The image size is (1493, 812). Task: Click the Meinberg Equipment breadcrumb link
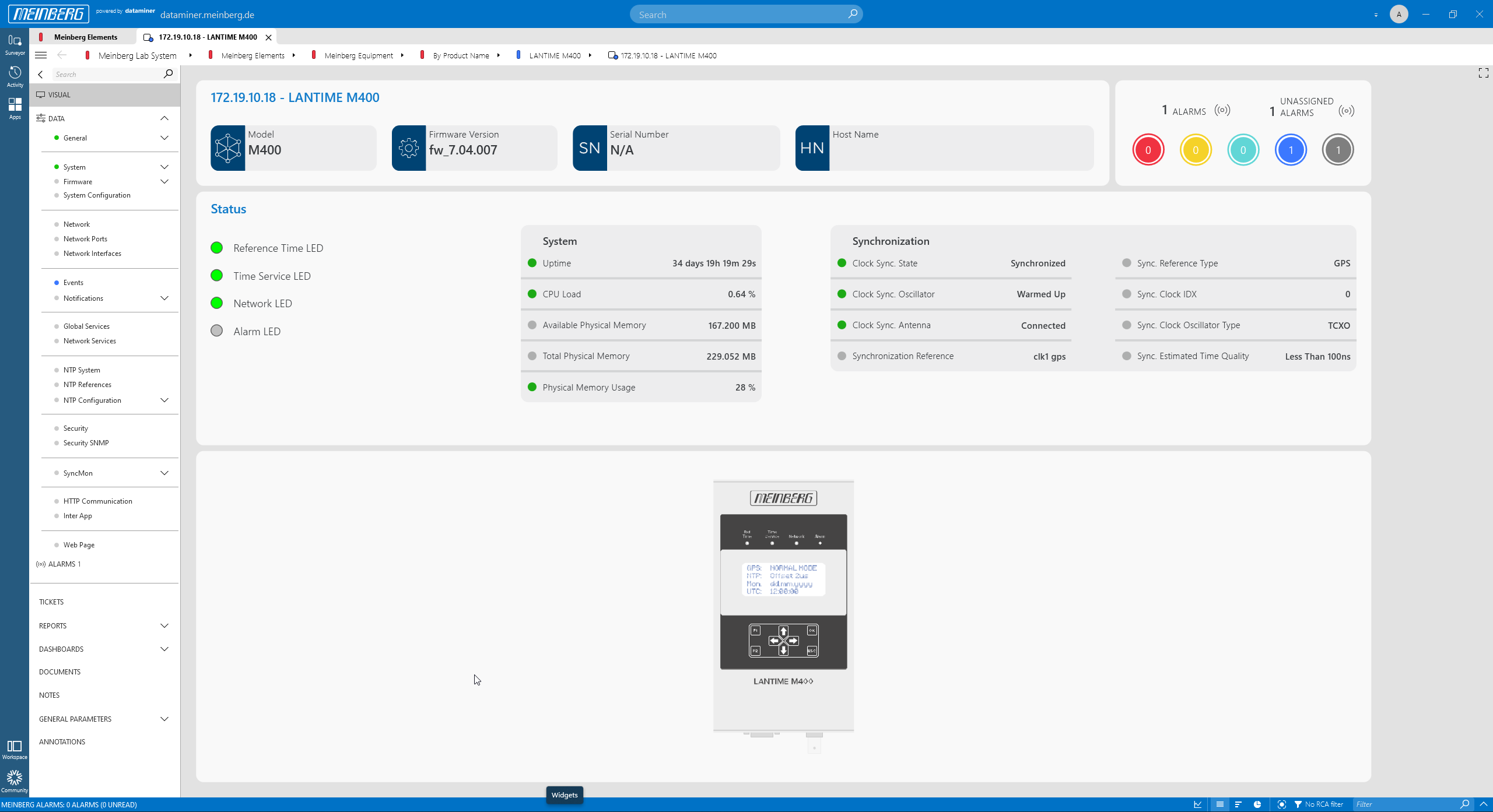pos(359,56)
